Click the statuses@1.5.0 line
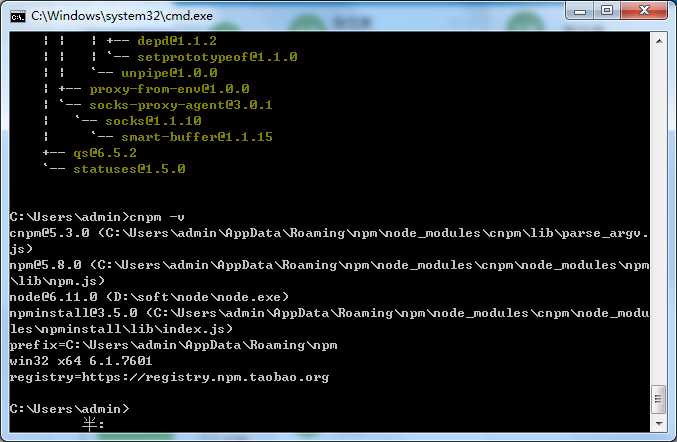 pyautogui.click(x=129, y=169)
